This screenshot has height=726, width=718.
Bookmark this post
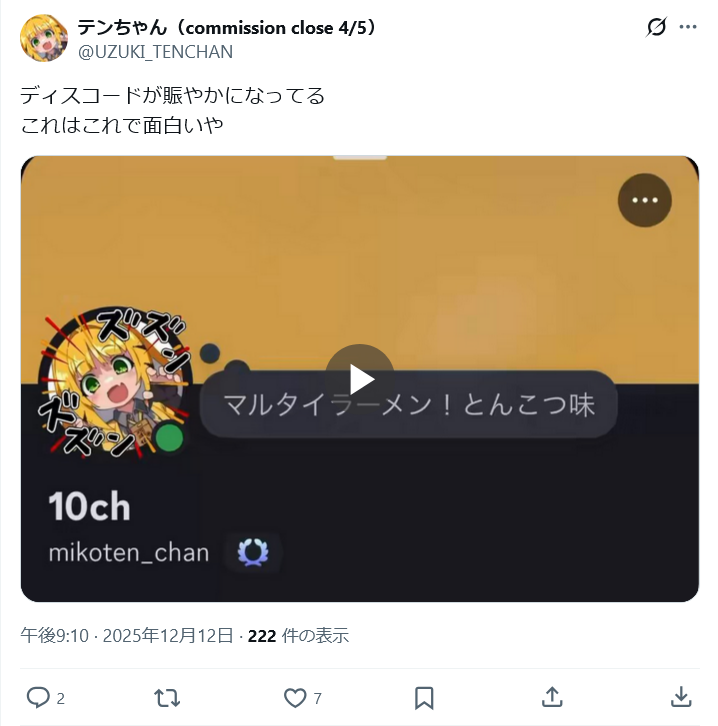coord(424,698)
